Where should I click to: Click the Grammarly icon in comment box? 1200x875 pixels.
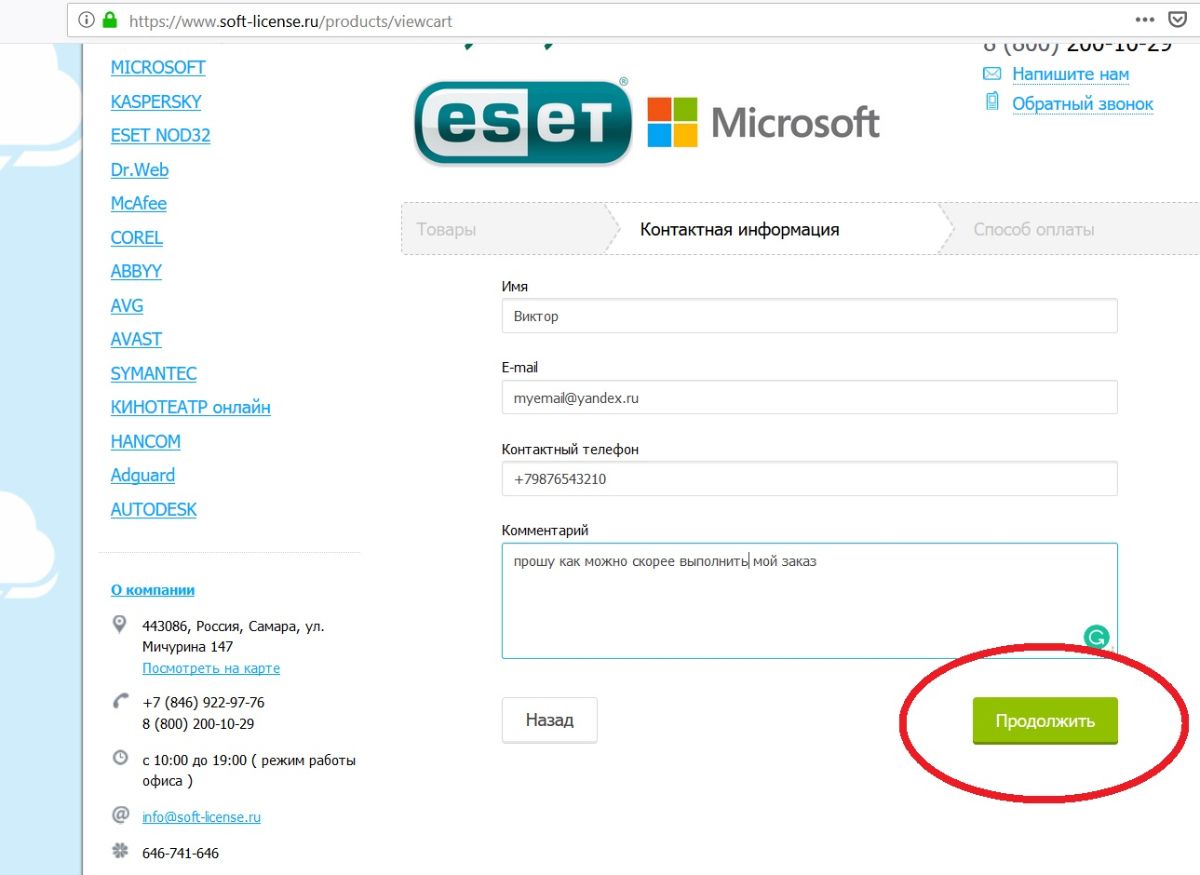[1097, 637]
